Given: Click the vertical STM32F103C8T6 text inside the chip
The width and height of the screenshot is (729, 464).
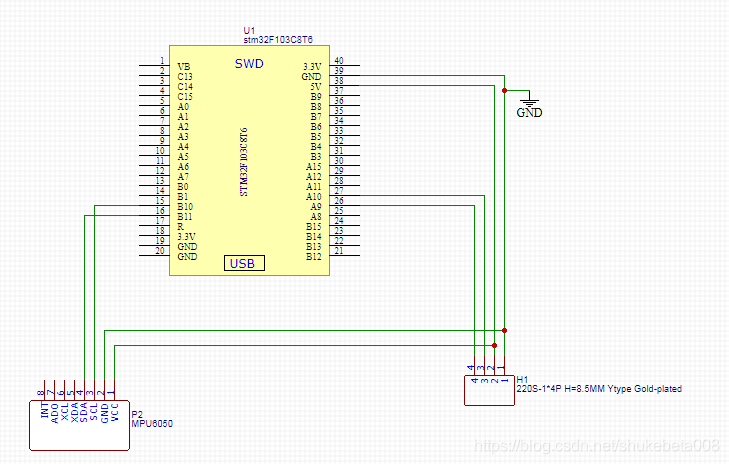Looking at the screenshot, I should pyautogui.click(x=244, y=162).
